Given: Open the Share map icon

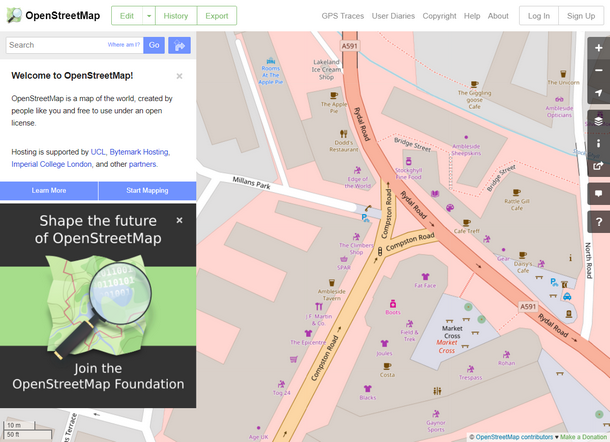Looking at the screenshot, I should click(x=598, y=166).
